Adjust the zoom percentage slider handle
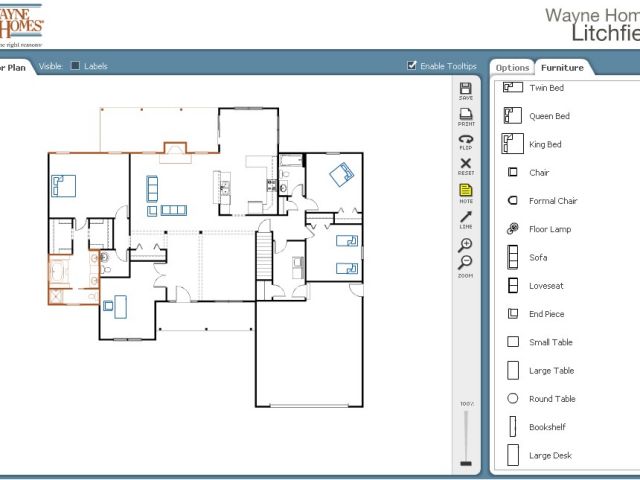Image resolution: width=640 pixels, height=480 pixels. pyautogui.click(x=465, y=463)
